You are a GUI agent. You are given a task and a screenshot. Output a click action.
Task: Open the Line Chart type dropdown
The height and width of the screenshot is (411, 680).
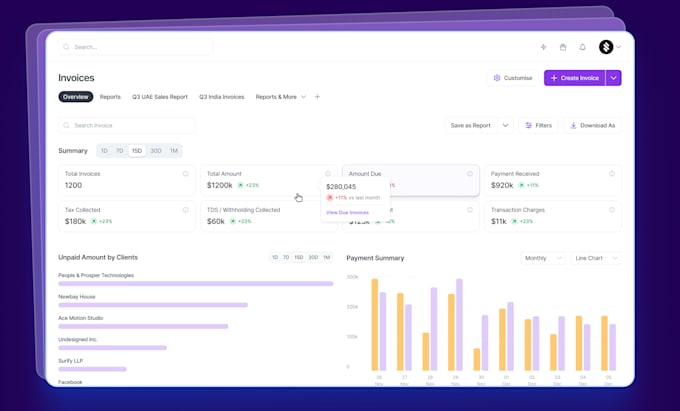tap(596, 258)
